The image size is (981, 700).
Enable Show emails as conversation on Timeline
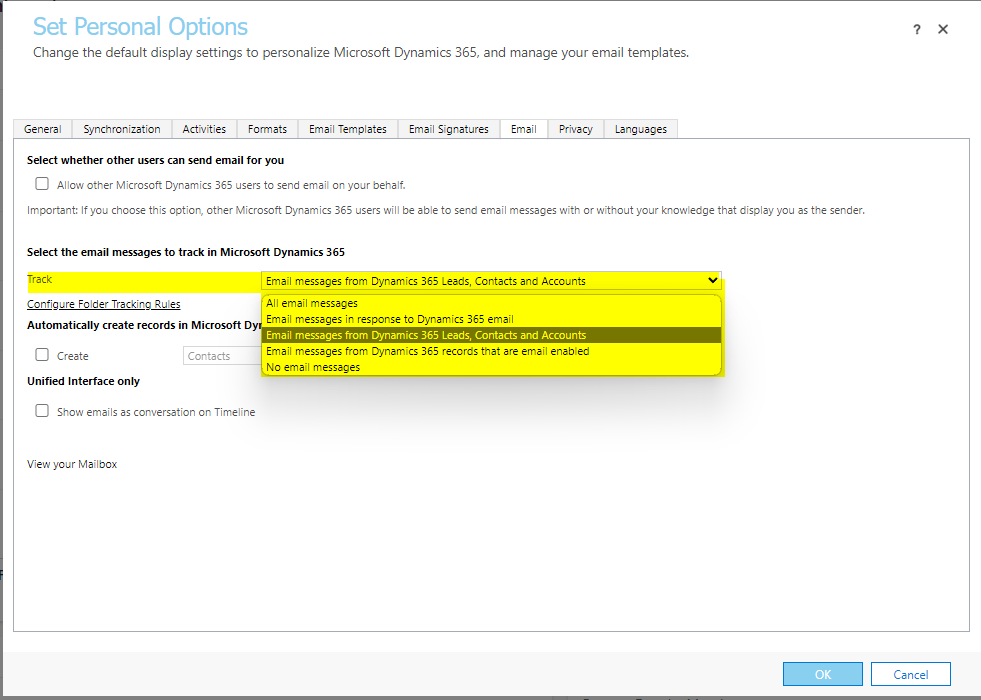pos(42,411)
